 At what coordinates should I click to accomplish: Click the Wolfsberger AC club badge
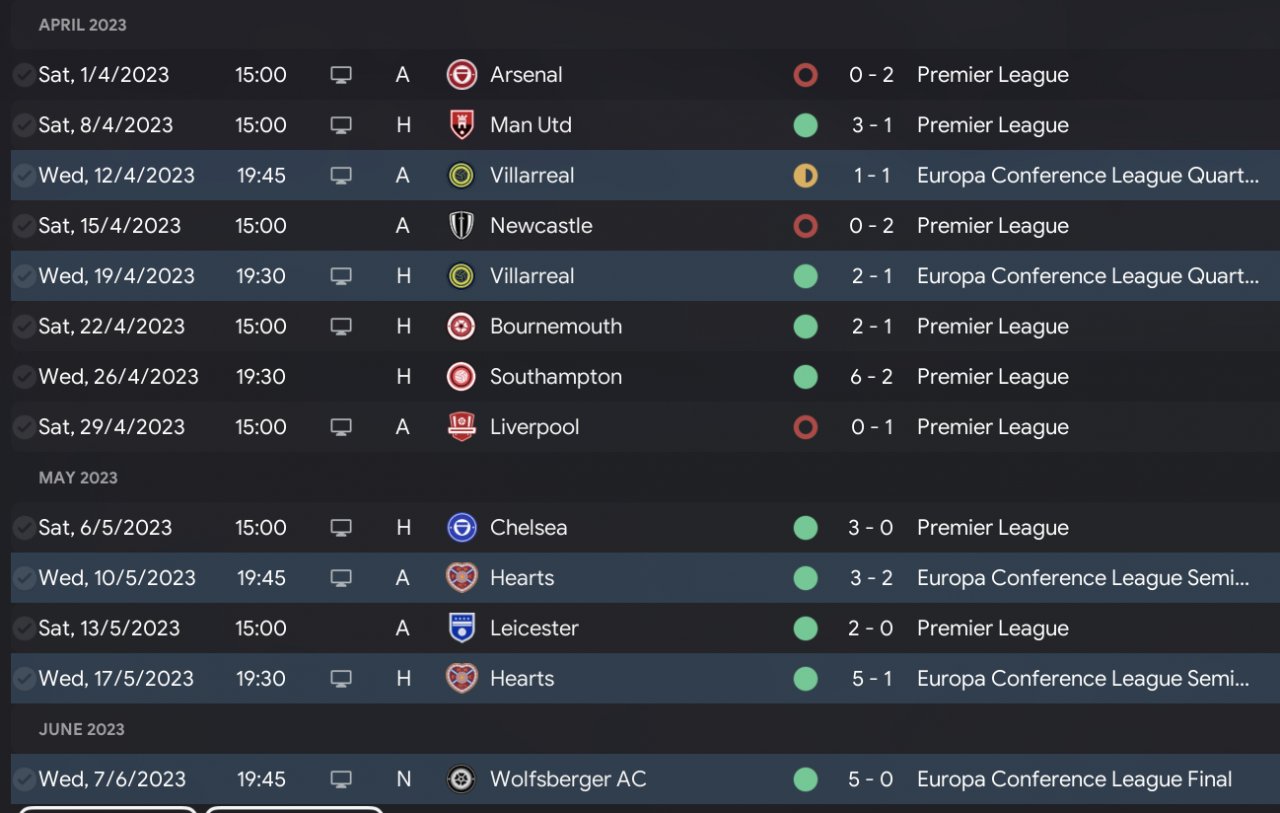(461, 779)
